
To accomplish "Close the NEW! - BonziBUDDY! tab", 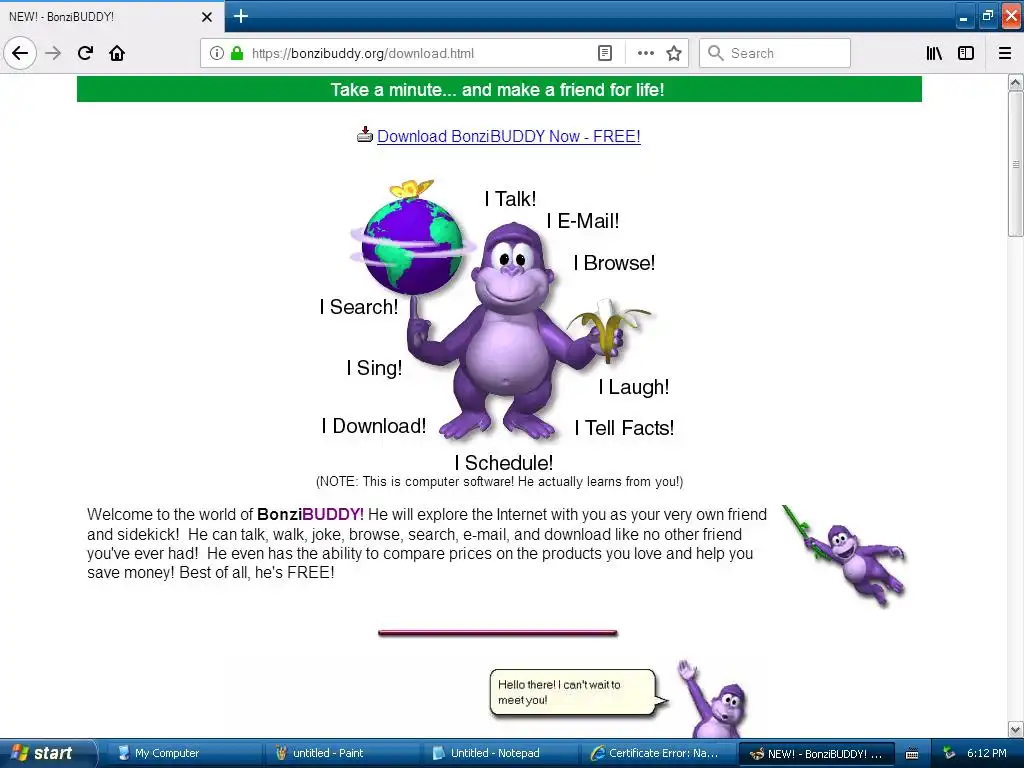I will 207,17.
